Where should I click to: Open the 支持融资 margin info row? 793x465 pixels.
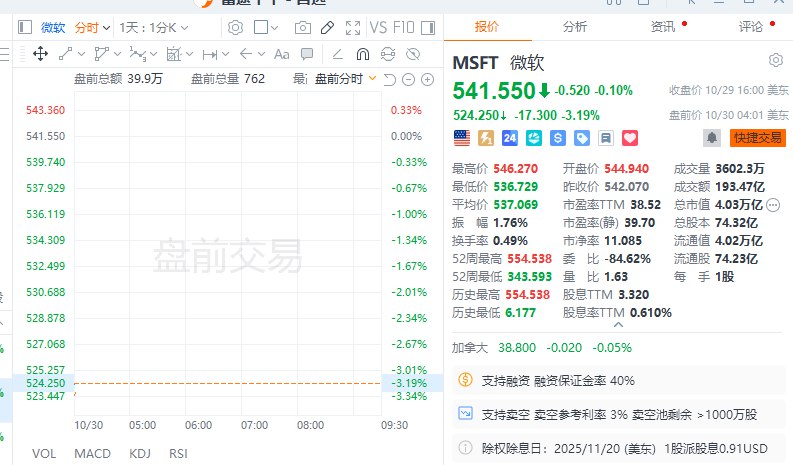tap(619, 381)
